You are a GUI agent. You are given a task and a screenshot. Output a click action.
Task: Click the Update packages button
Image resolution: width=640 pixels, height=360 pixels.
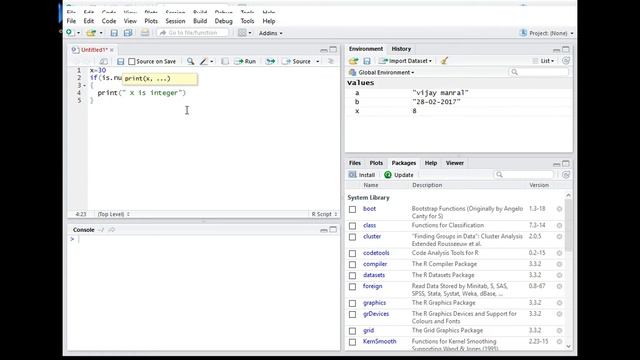tap(399, 175)
